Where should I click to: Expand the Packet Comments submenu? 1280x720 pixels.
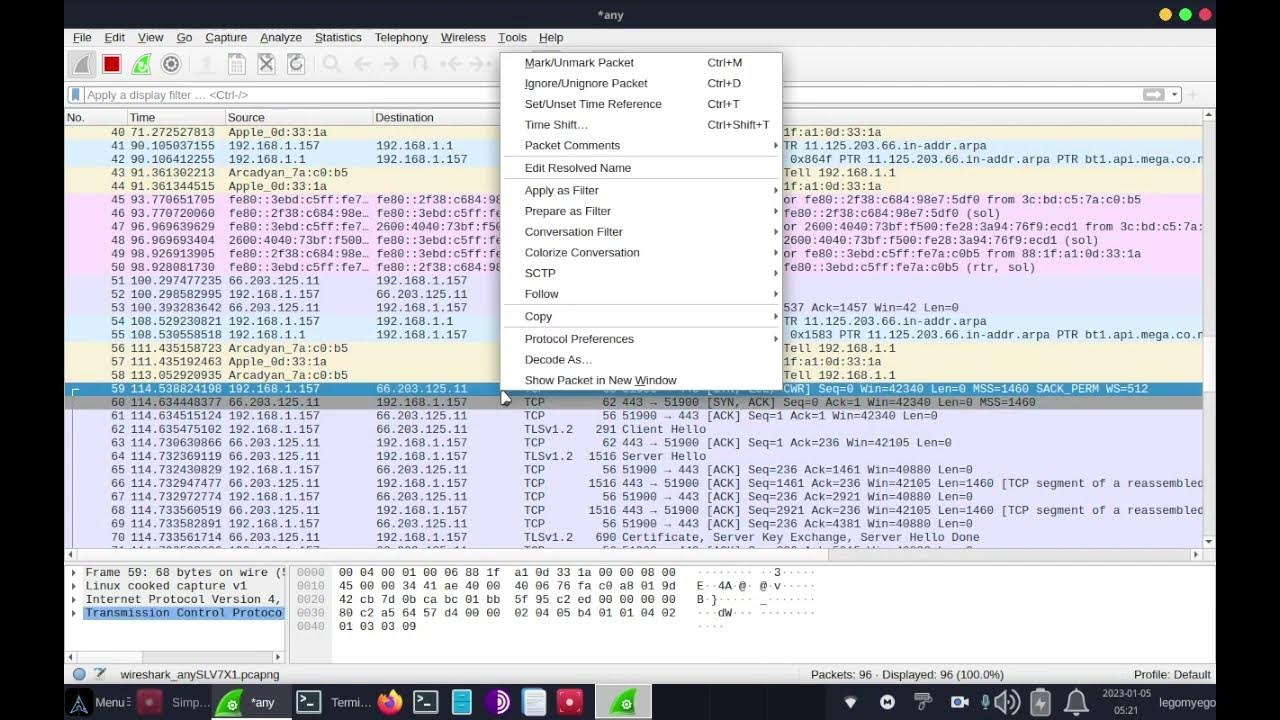click(641, 145)
